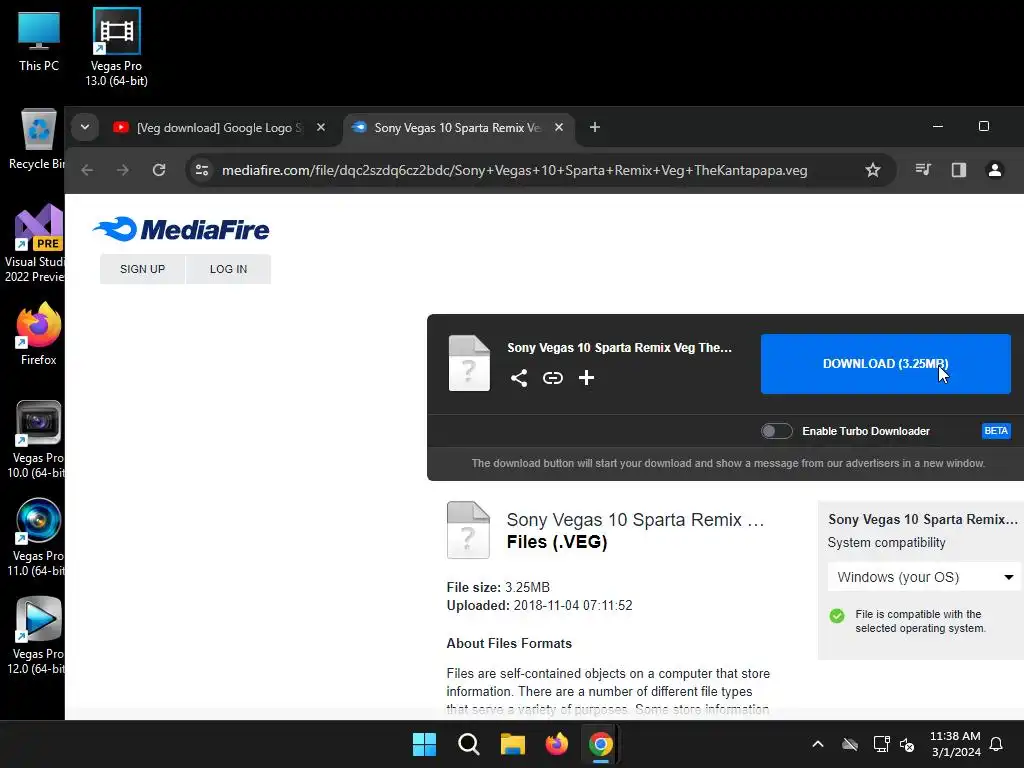Open Vegas Pro 12.0 desktop shortcut
Image resolution: width=1024 pixels, height=768 pixels.
pyautogui.click(x=37, y=635)
